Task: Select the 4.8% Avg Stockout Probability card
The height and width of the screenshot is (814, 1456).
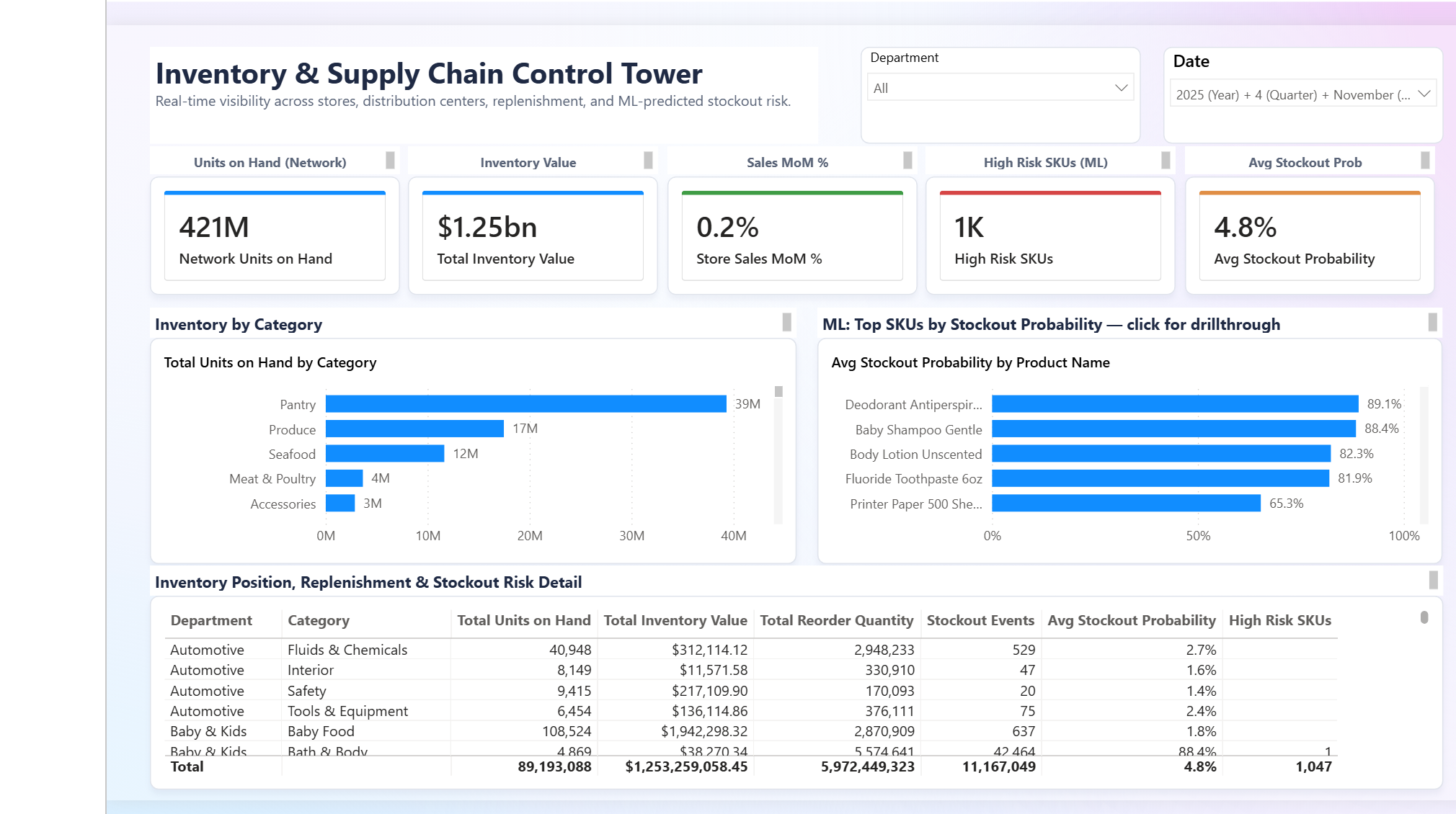Action: click(1310, 236)
